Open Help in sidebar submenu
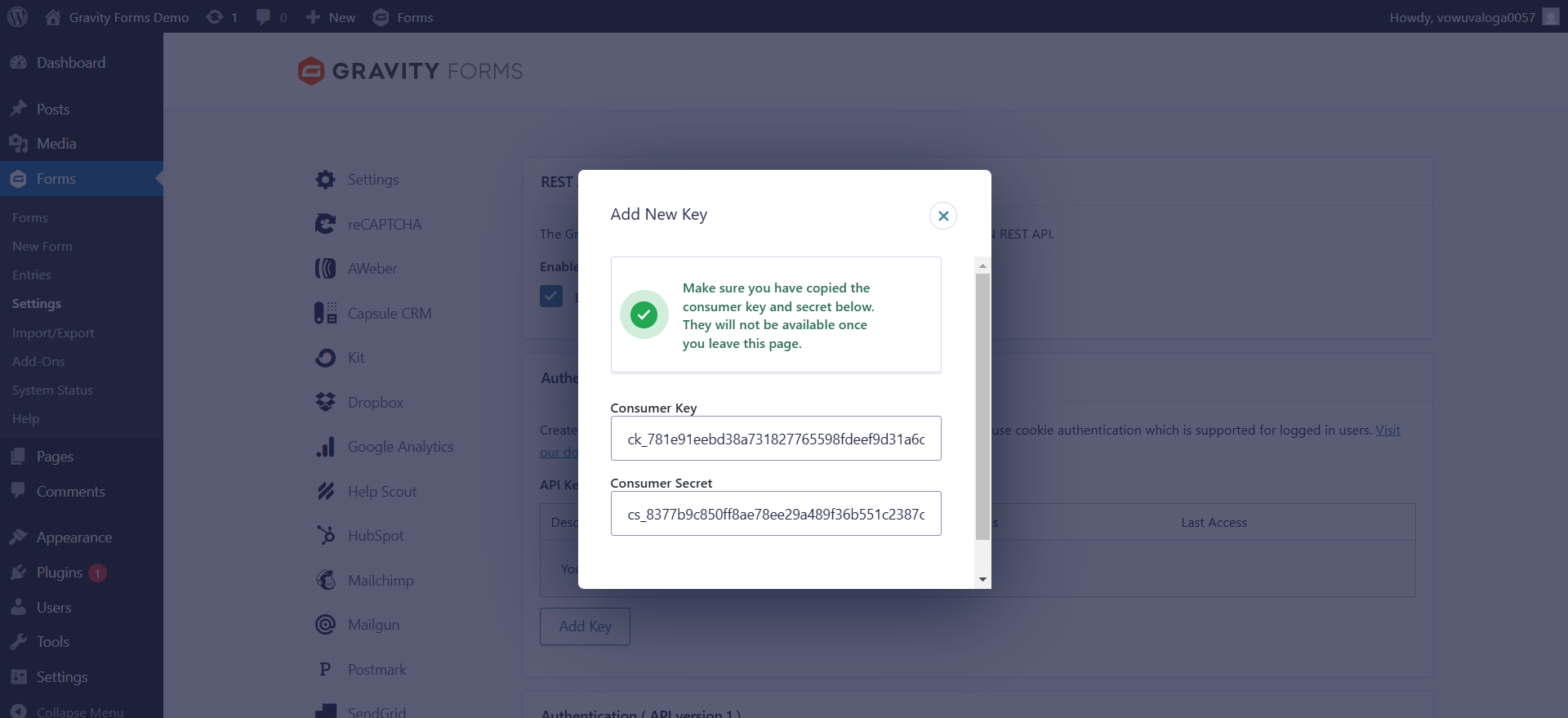This screenshot has width=1568, height=718. click(25, 419)
